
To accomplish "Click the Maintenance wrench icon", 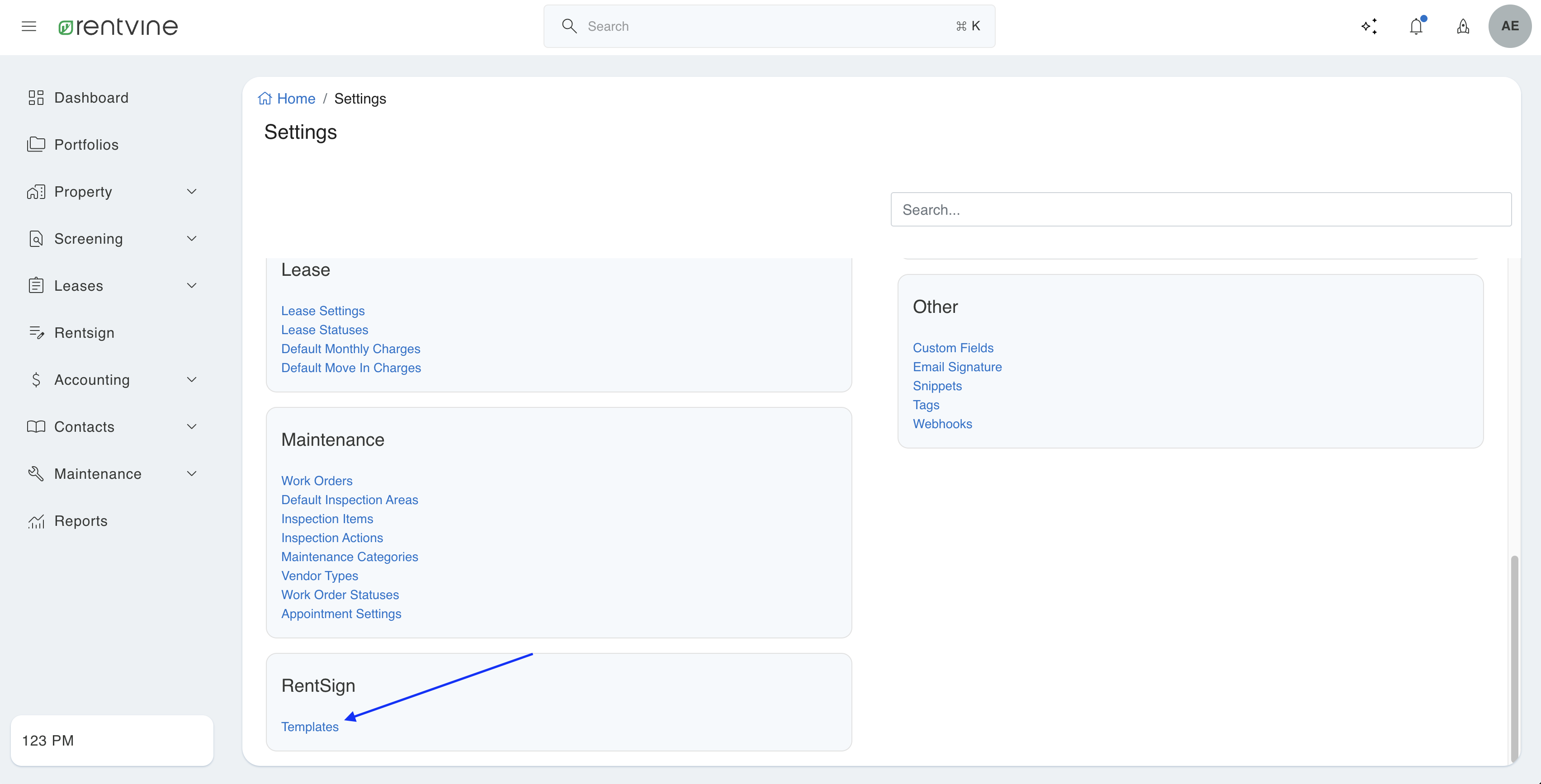I will (x=36, y=474).
